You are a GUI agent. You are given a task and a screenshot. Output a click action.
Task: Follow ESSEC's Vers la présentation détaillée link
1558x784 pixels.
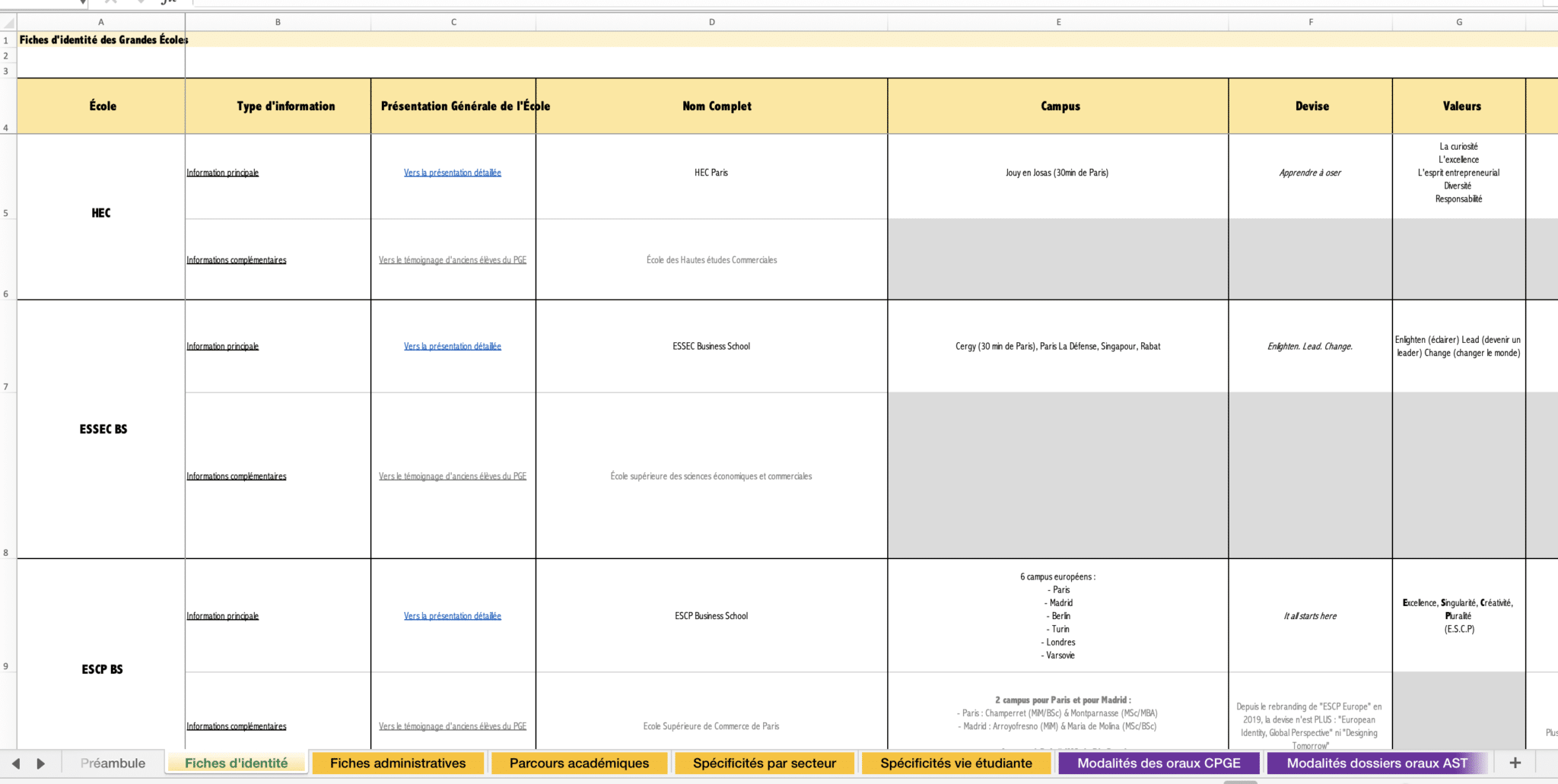tap(453, 346)
